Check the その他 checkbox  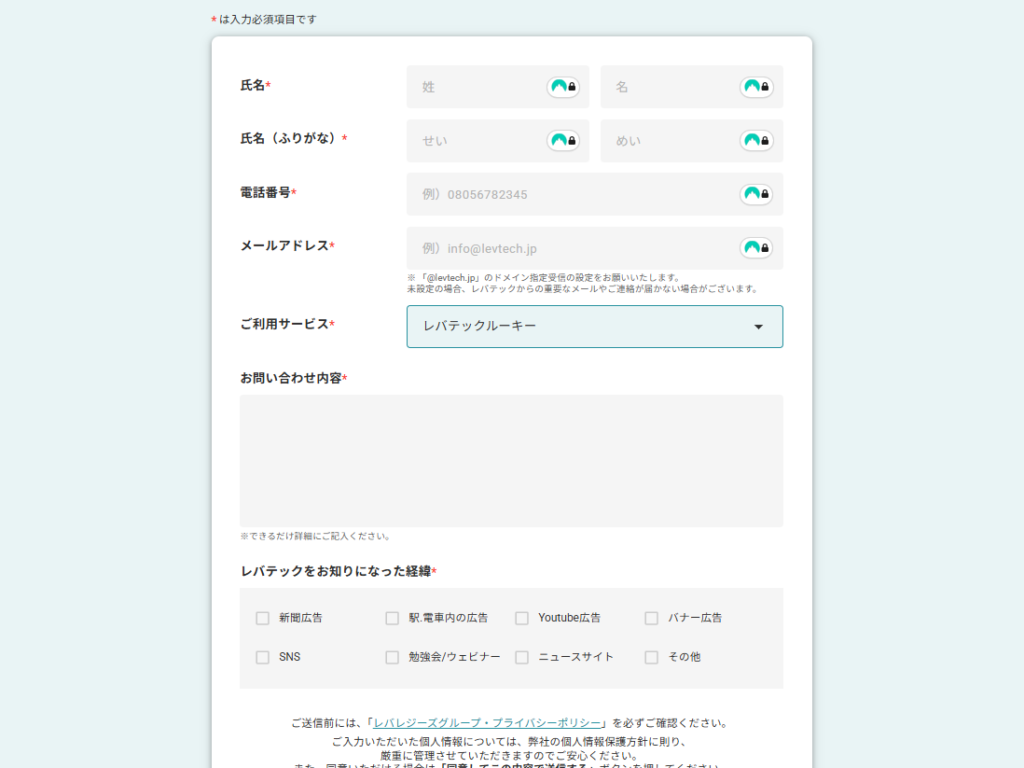pyautogui.click(x=652, y=657)
